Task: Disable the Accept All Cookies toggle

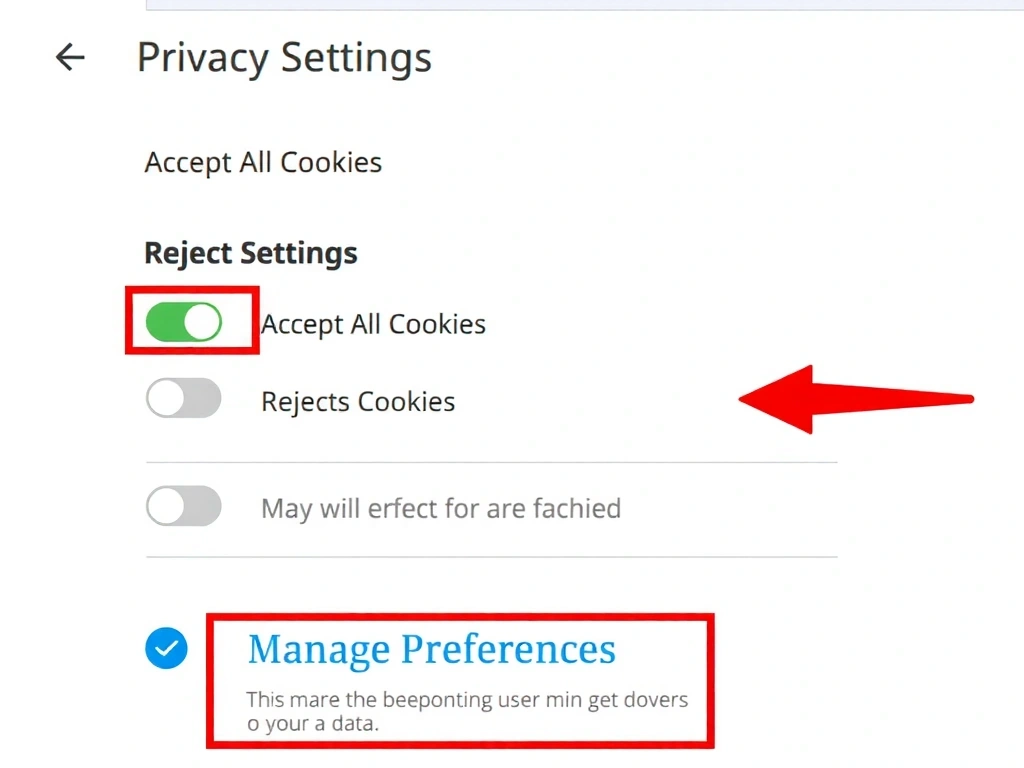Action: (x=191, y=322)
